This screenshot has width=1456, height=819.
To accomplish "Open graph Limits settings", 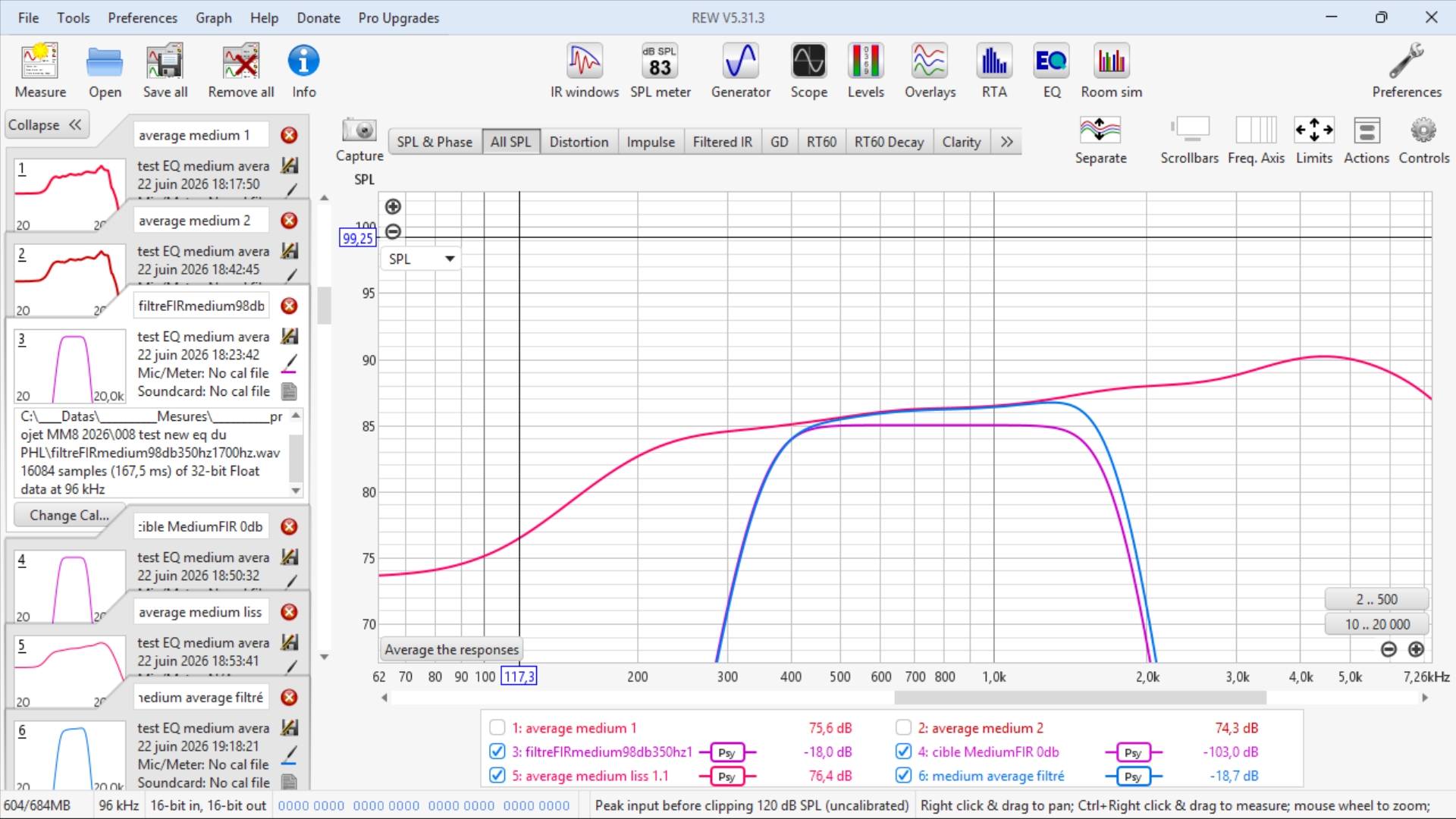I will (x=1314, y=140).
